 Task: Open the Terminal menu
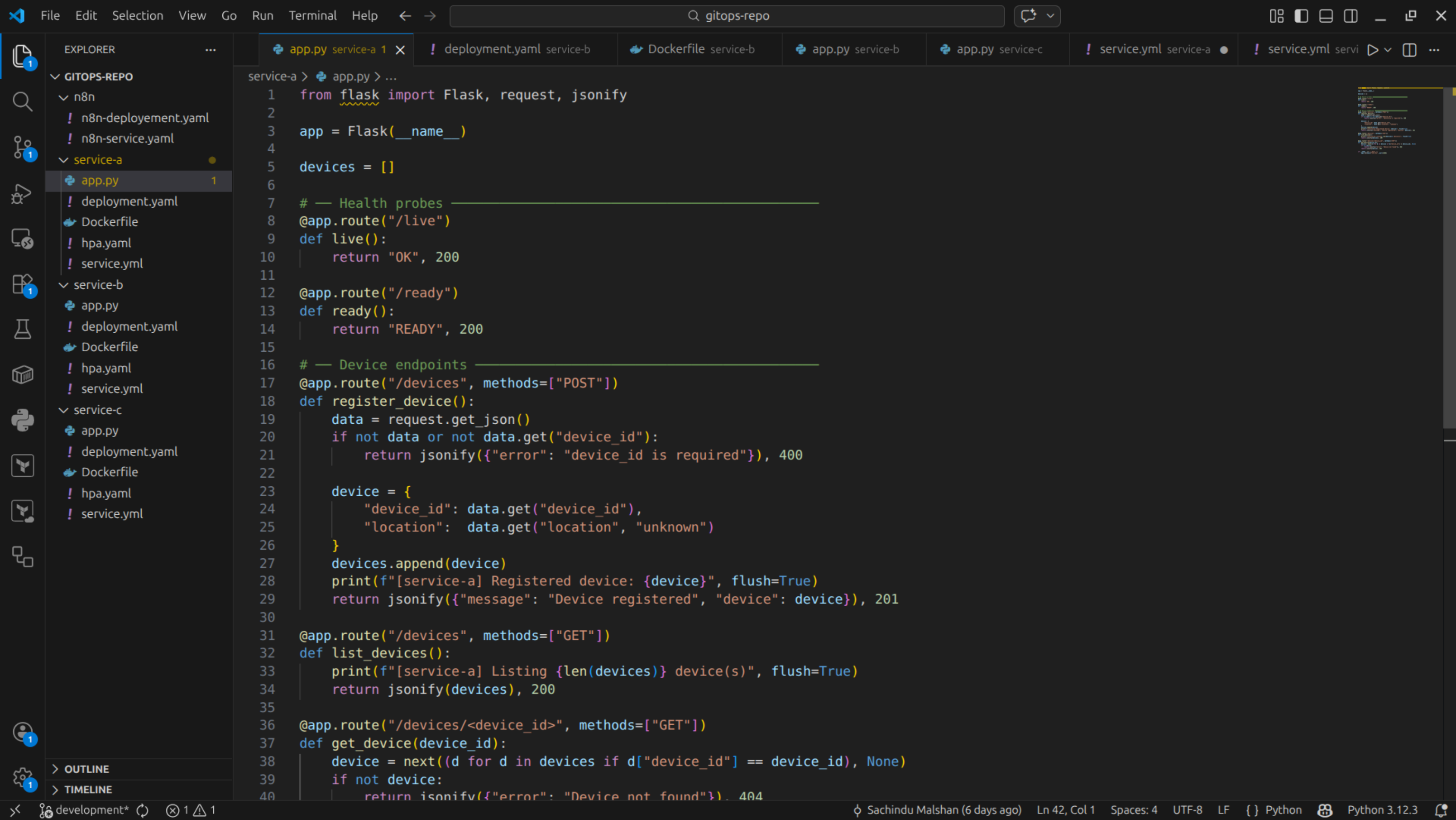[x=312, y=16]
